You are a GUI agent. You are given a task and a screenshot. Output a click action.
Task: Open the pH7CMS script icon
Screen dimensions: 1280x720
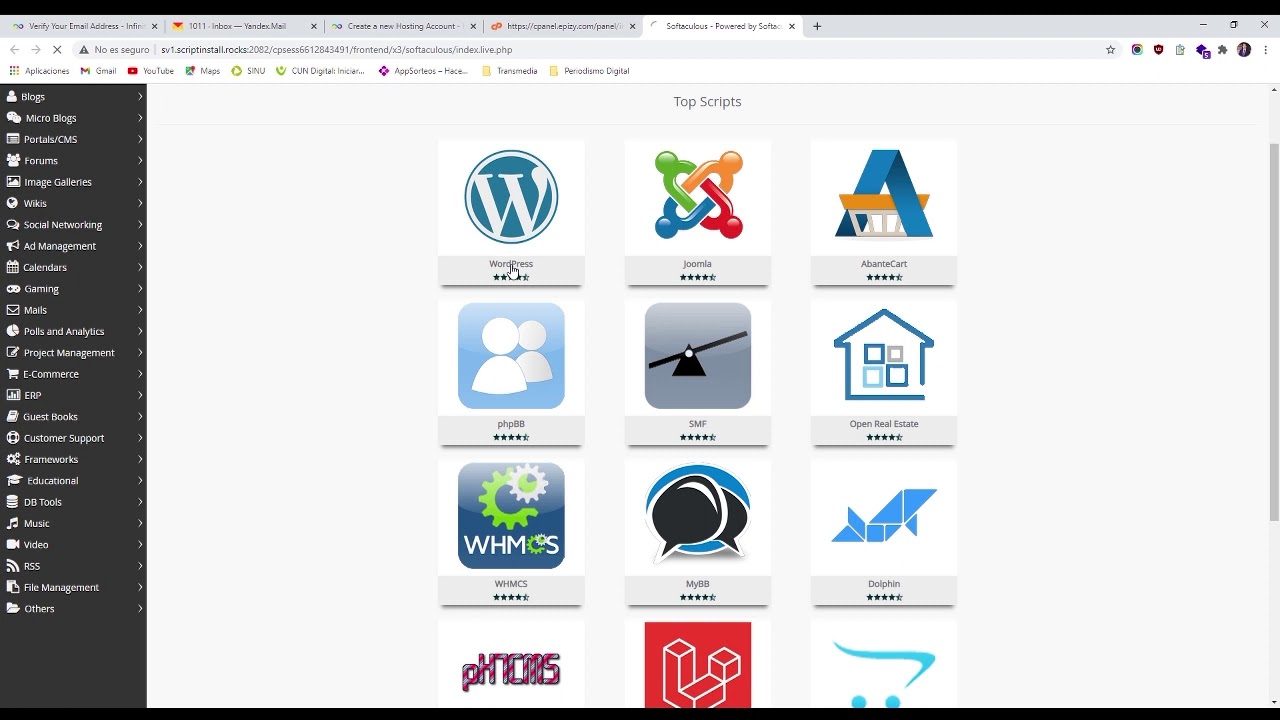[511, 672]
